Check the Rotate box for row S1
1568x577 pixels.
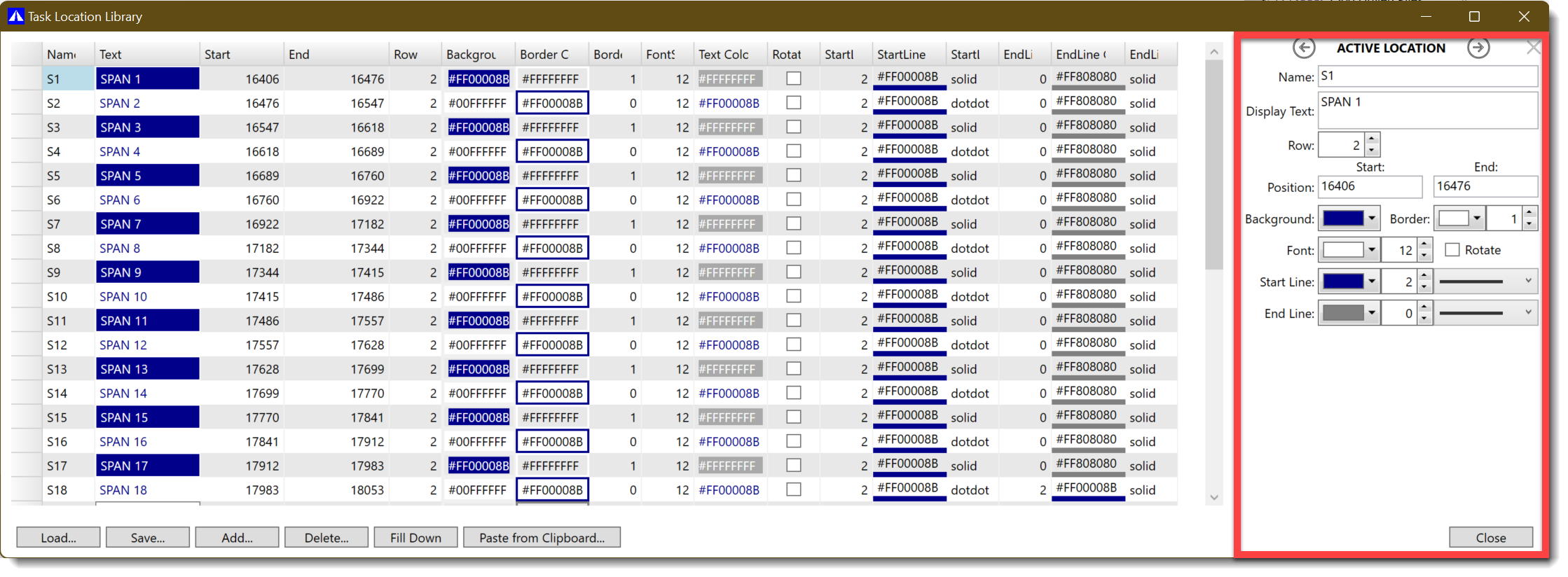click(793, 78)
